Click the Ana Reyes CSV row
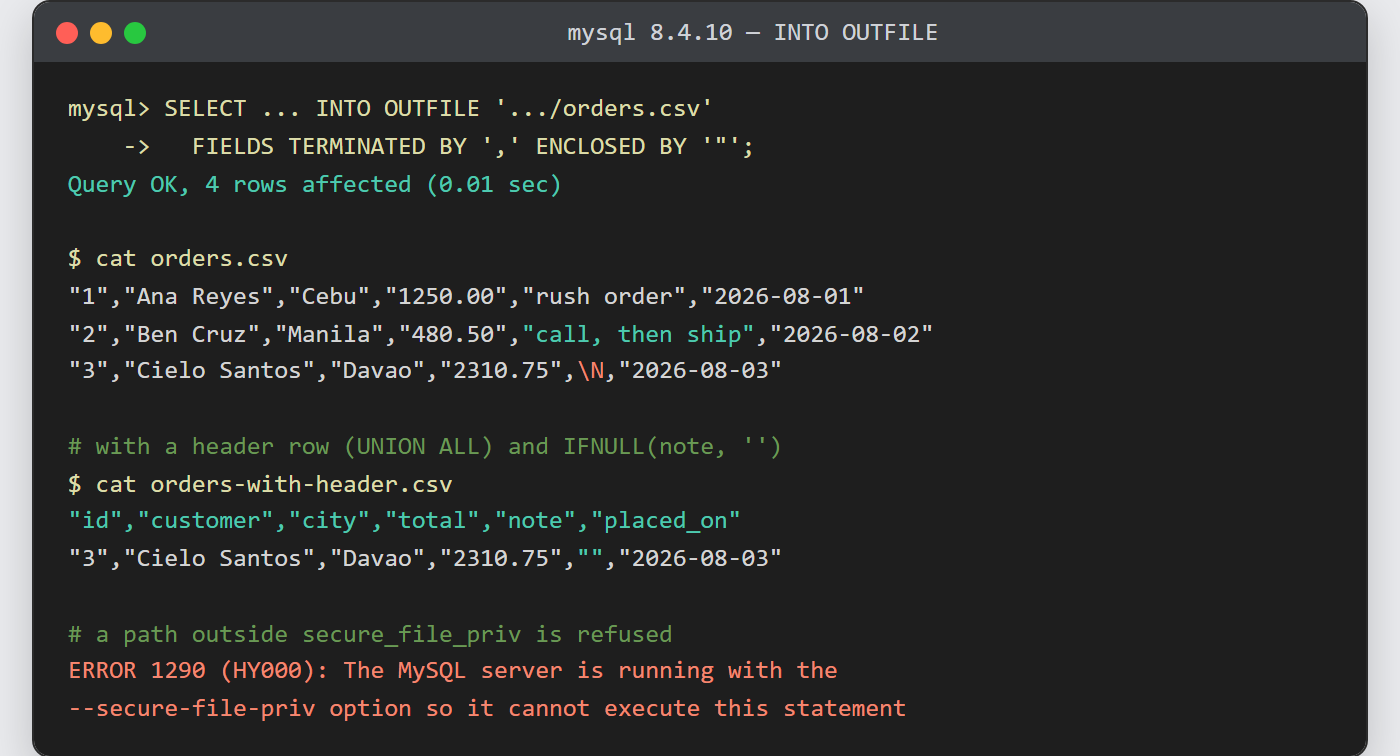The width and height of the screenshot is (1400, 756). click(x=466, y=296)
